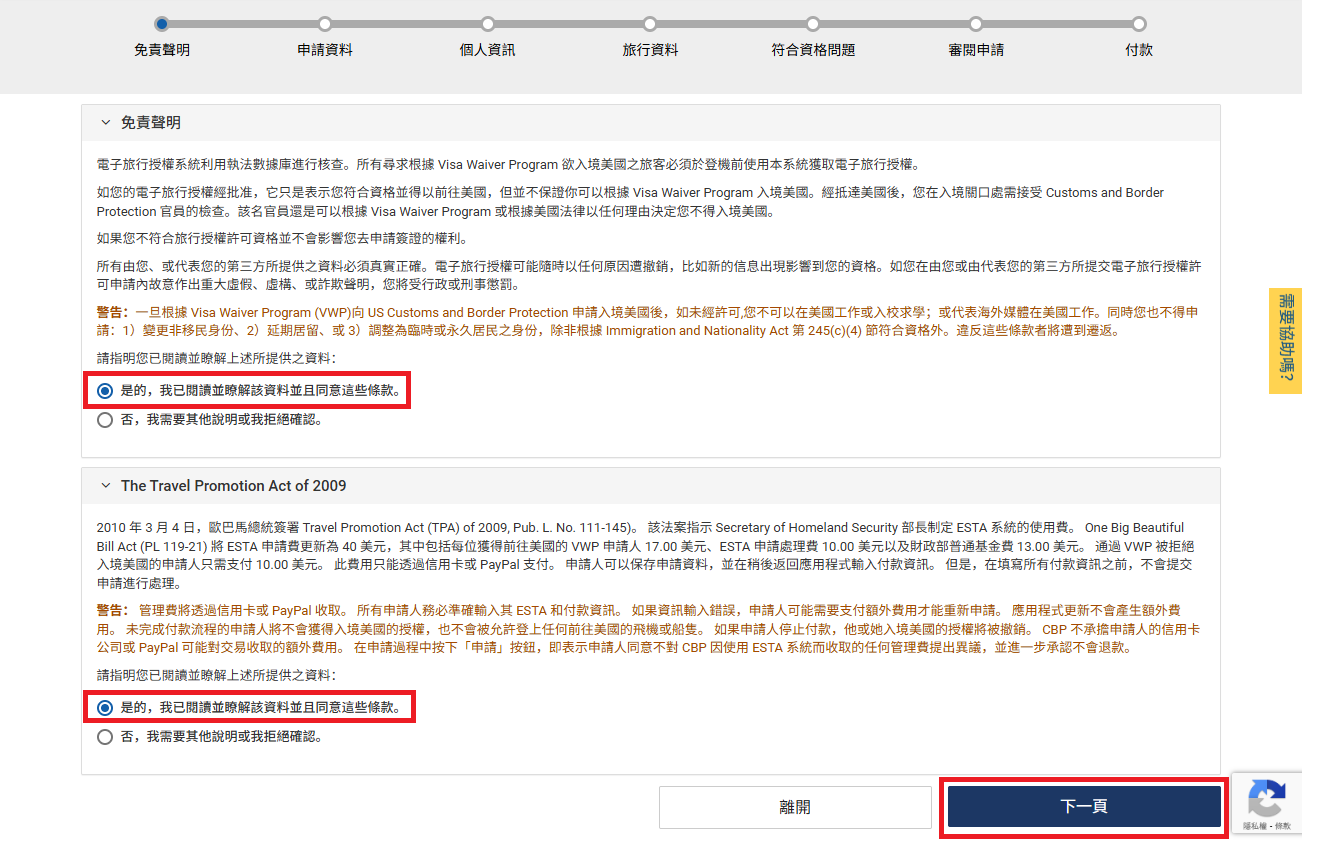Open reCAPTCHA 隱私權 link
This screenshot has height=845, width=1320.
[x=1255, y=826]
